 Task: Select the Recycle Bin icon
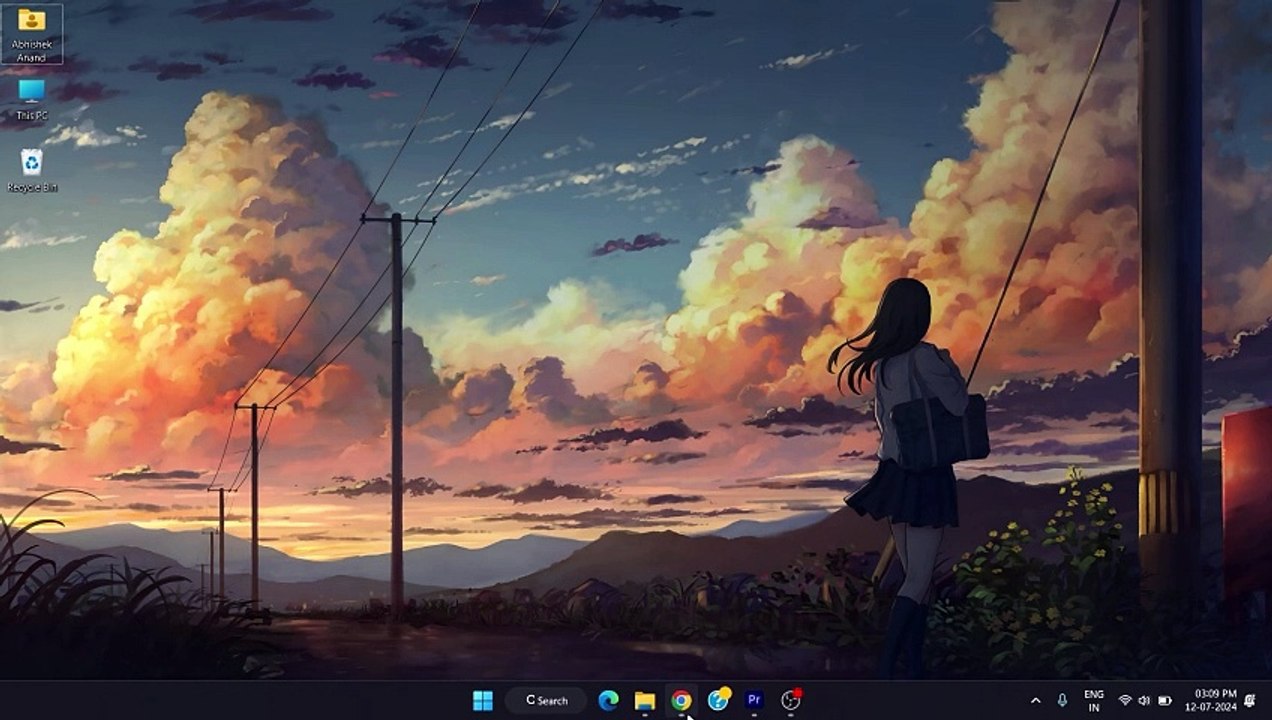pos(31,170)
